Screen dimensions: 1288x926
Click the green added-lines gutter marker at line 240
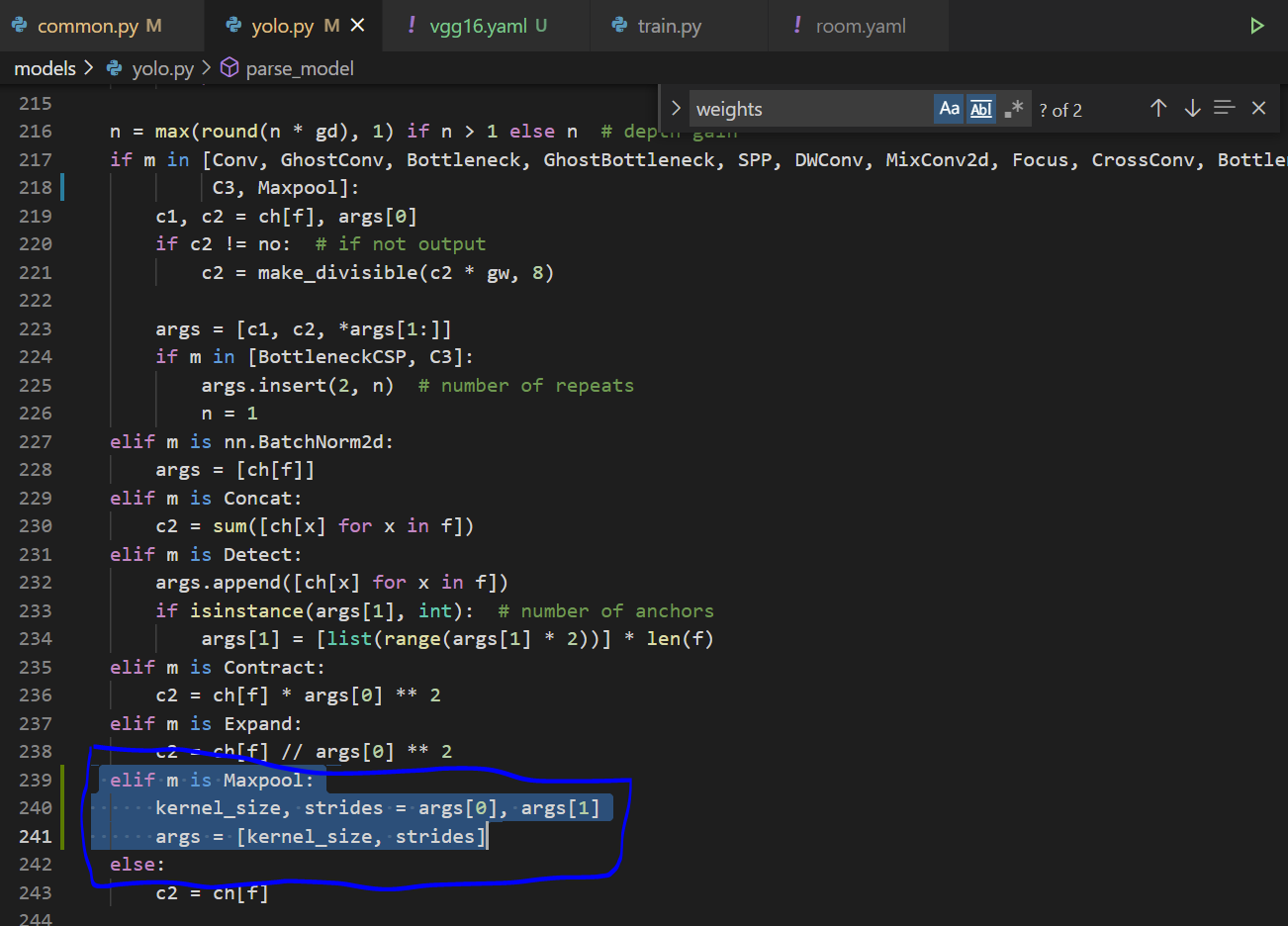[x=62, y=807]
